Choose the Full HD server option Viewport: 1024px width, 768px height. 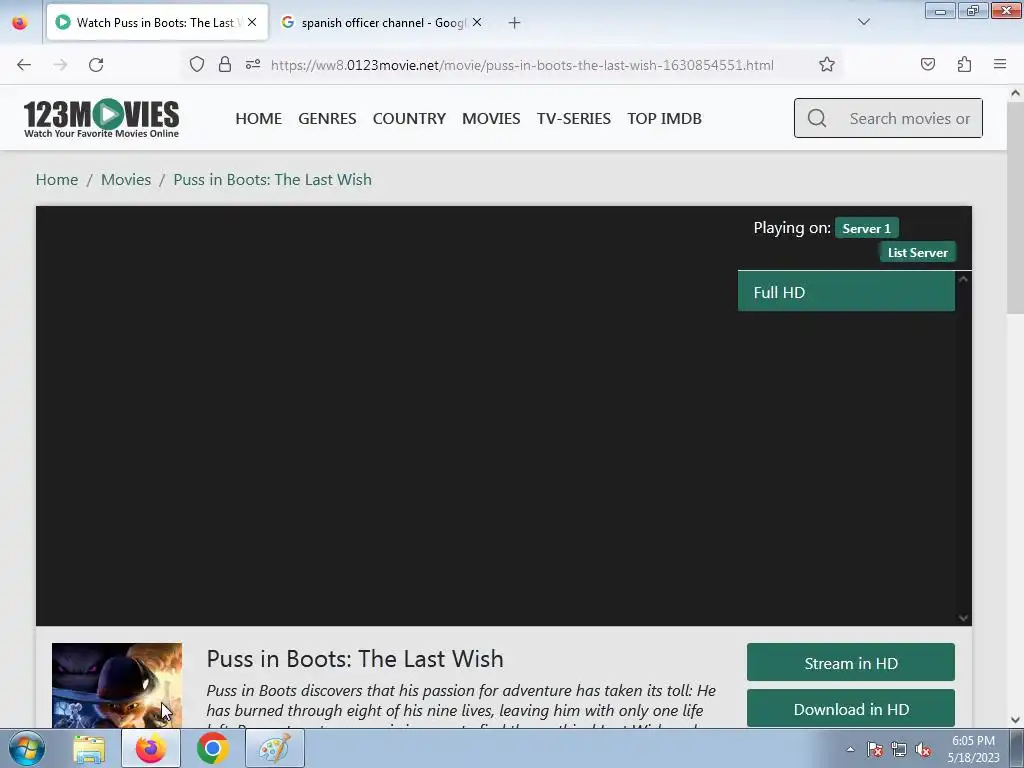(846, 292)
